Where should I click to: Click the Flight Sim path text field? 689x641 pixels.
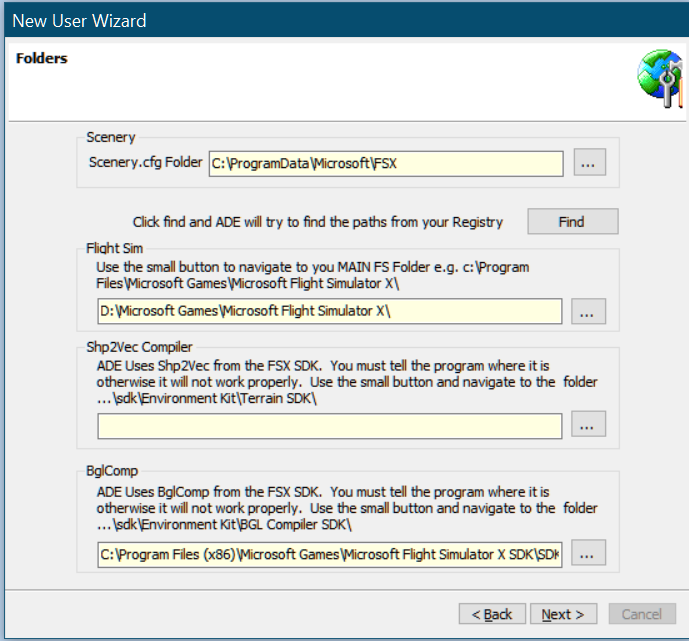(x=329, y=312)
